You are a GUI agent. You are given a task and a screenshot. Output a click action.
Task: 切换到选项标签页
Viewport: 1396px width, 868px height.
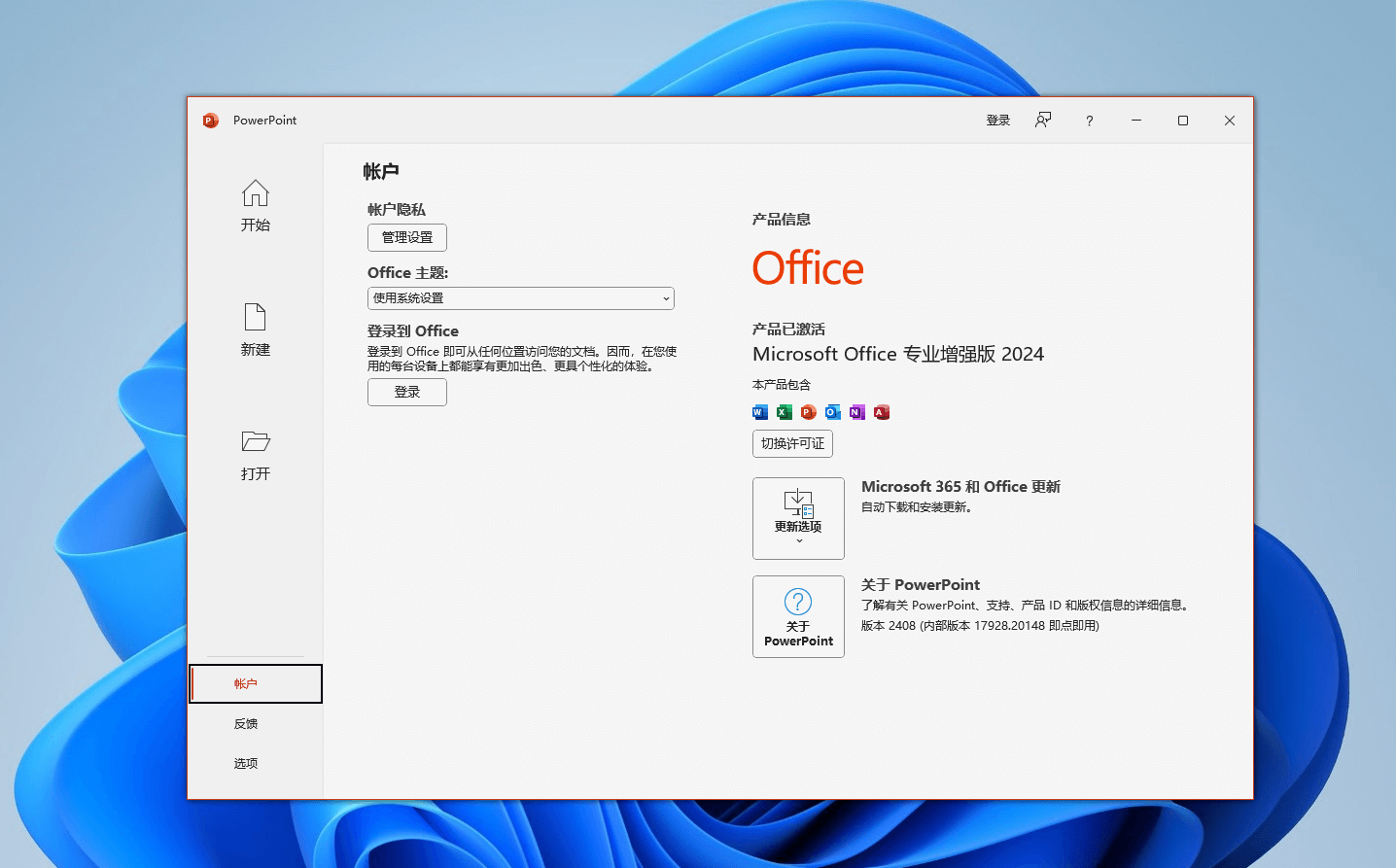pos(245,763)
